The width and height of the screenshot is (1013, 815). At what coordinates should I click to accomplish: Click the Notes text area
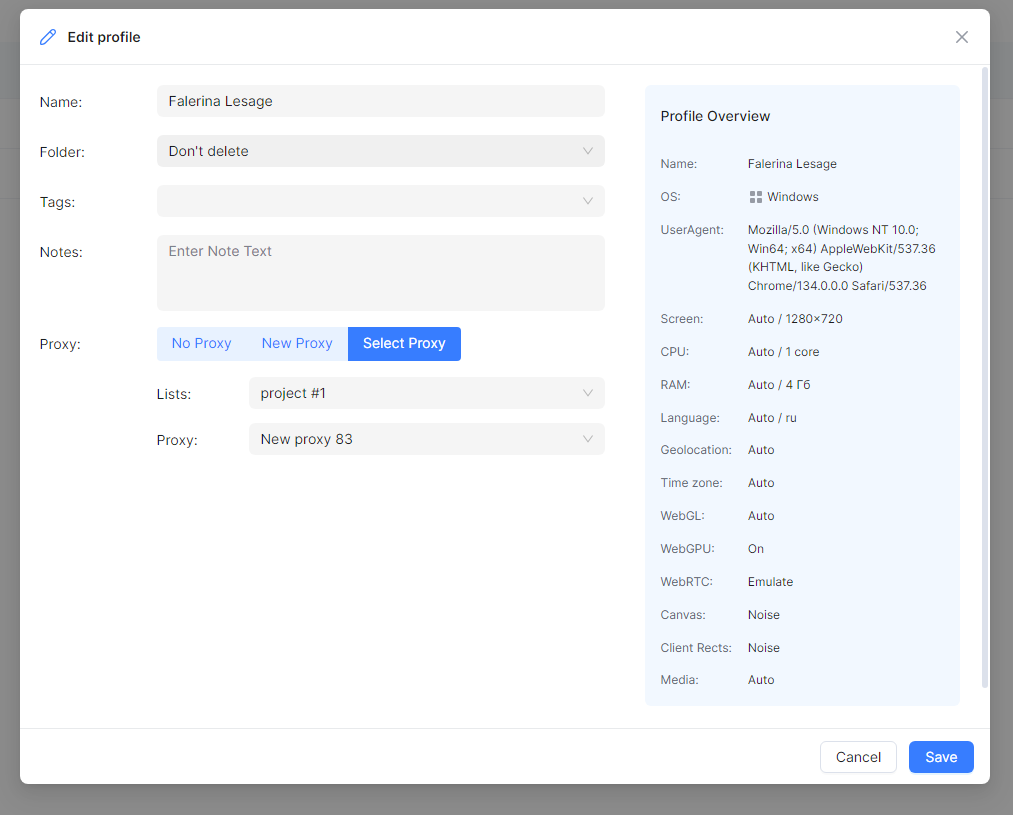coord(380,272)
